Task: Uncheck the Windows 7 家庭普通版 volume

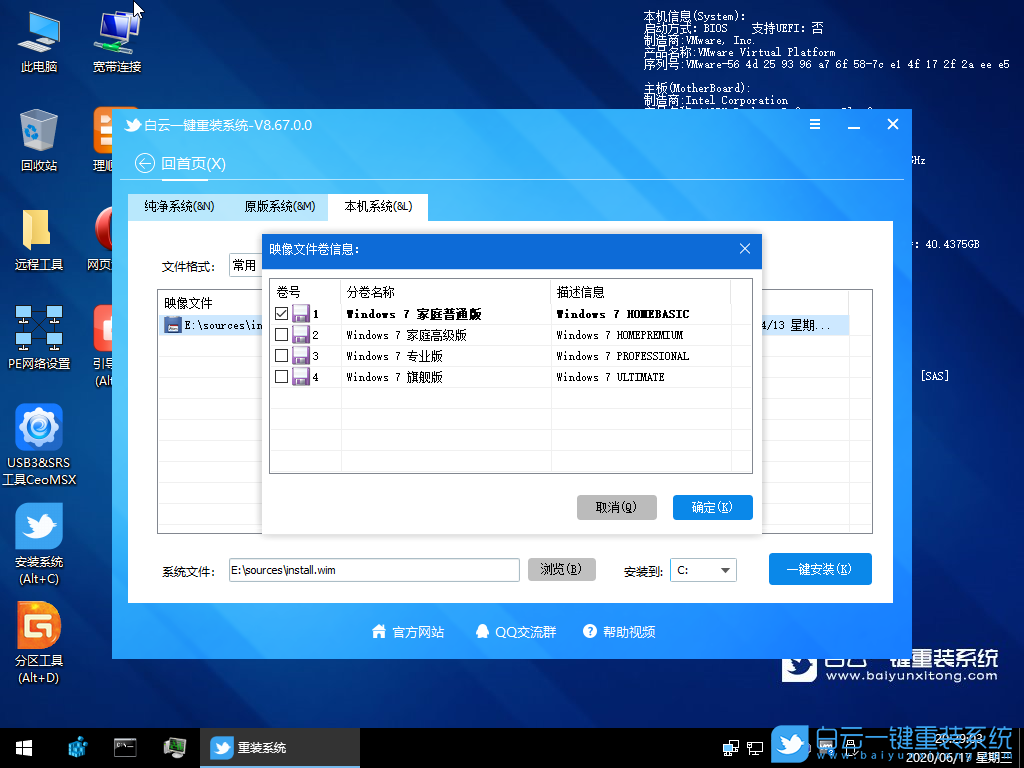Action: (x=281, y=313)
